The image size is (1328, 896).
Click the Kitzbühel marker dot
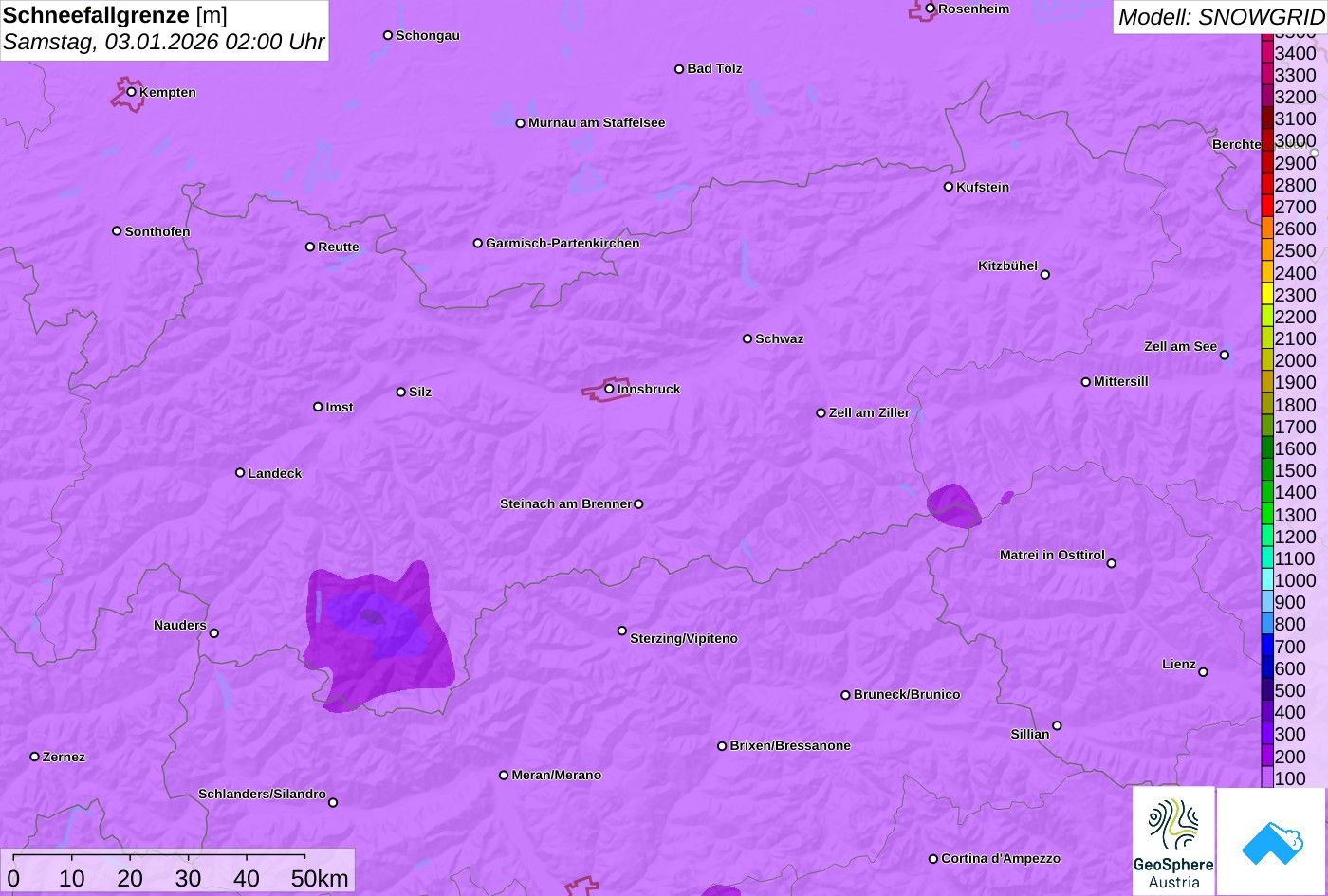[1045, 275]
